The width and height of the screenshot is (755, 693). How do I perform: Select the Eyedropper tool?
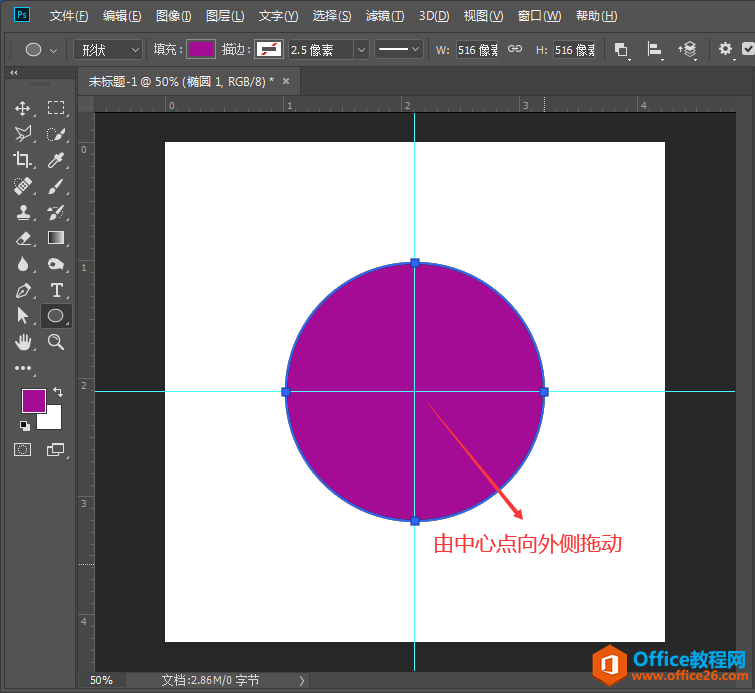tap(56, 160)
